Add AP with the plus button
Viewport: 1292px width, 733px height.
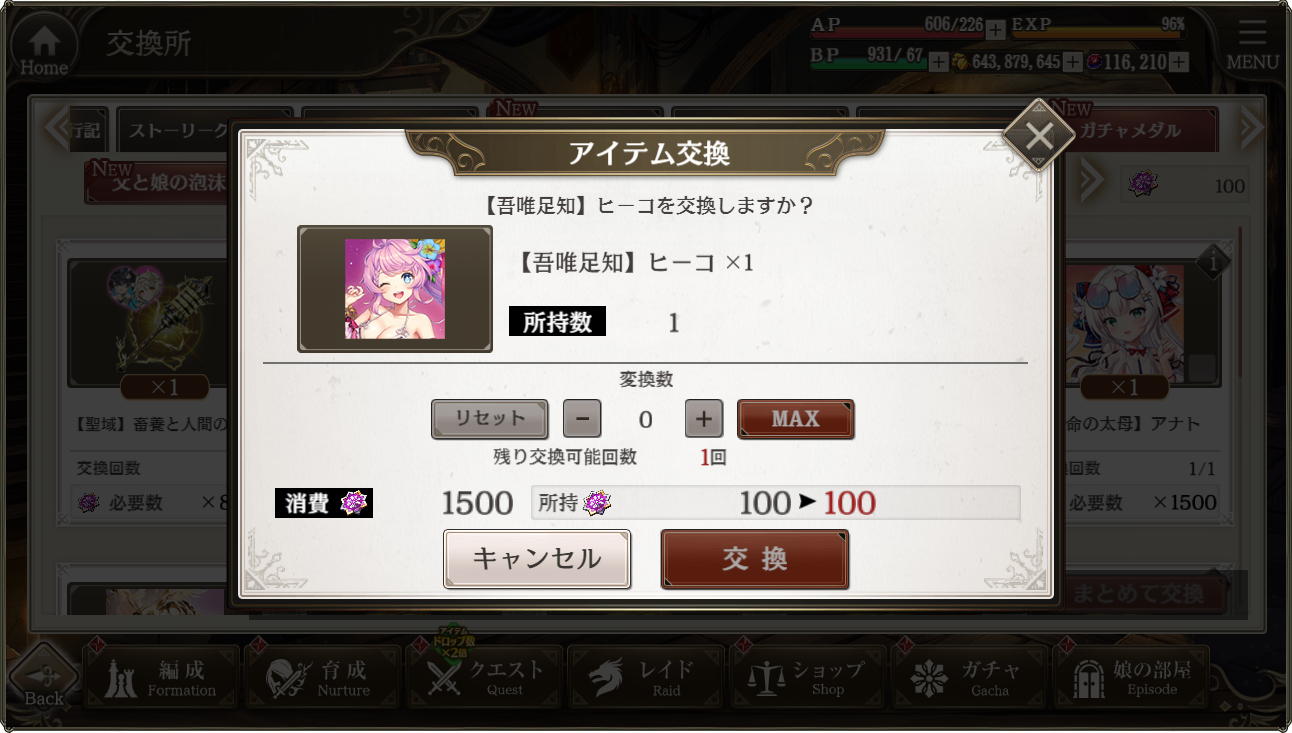coord(996,30)
